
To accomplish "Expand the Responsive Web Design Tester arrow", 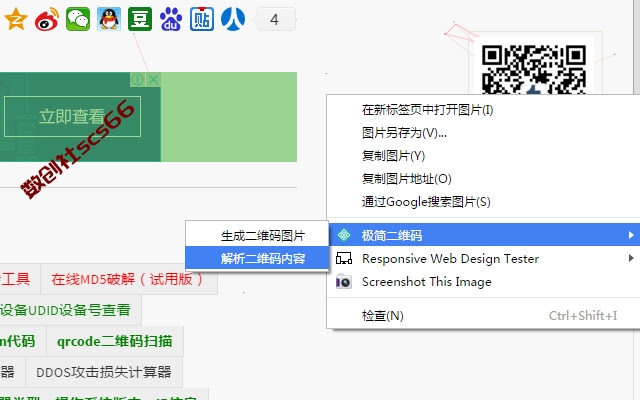I will tap(631, 258).
